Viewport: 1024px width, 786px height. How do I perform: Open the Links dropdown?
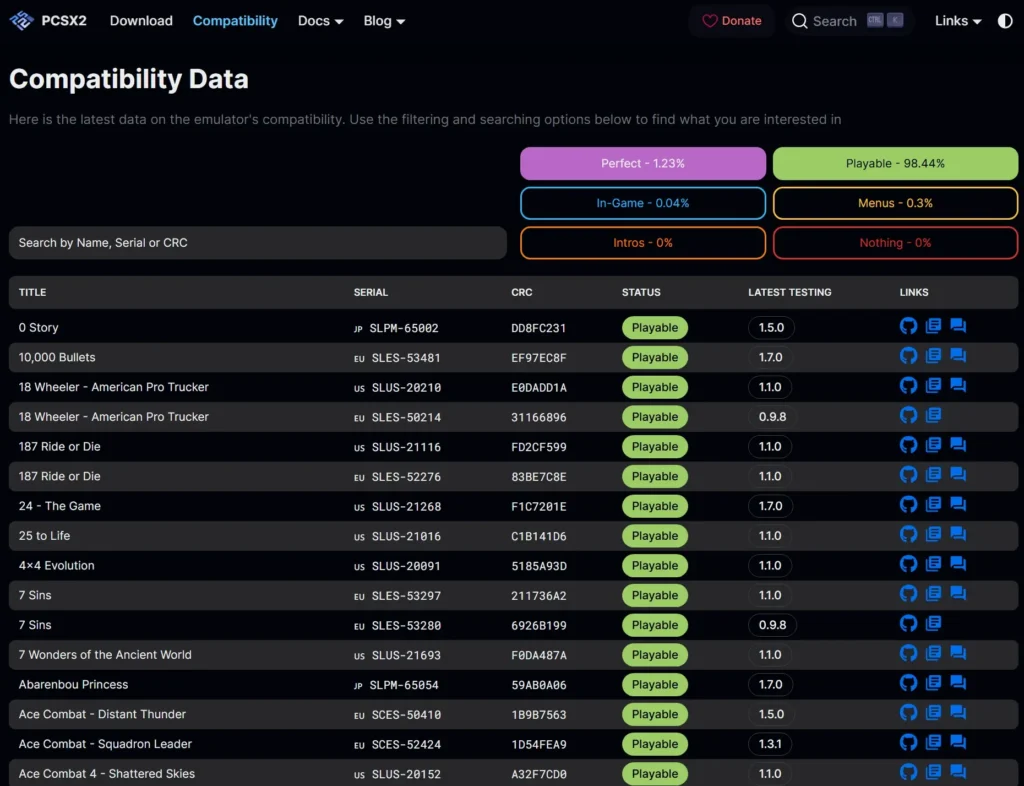pyautogui.click(x=958, y=21)
